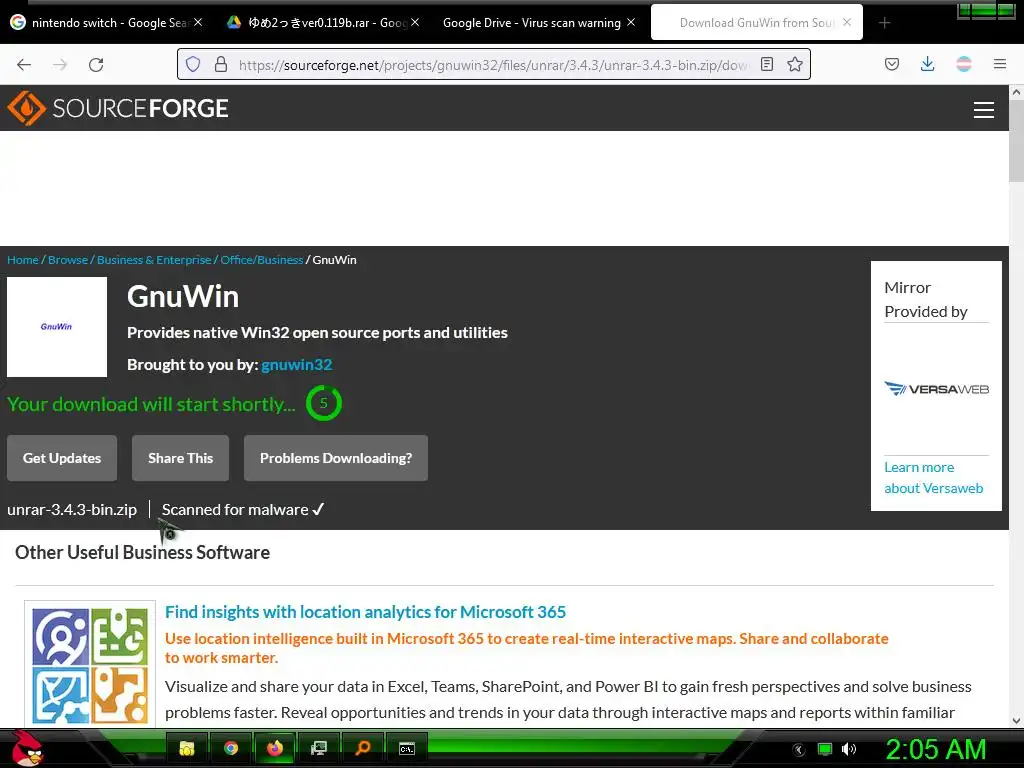Open the command prompt taskbar icon

pos(406,748)
